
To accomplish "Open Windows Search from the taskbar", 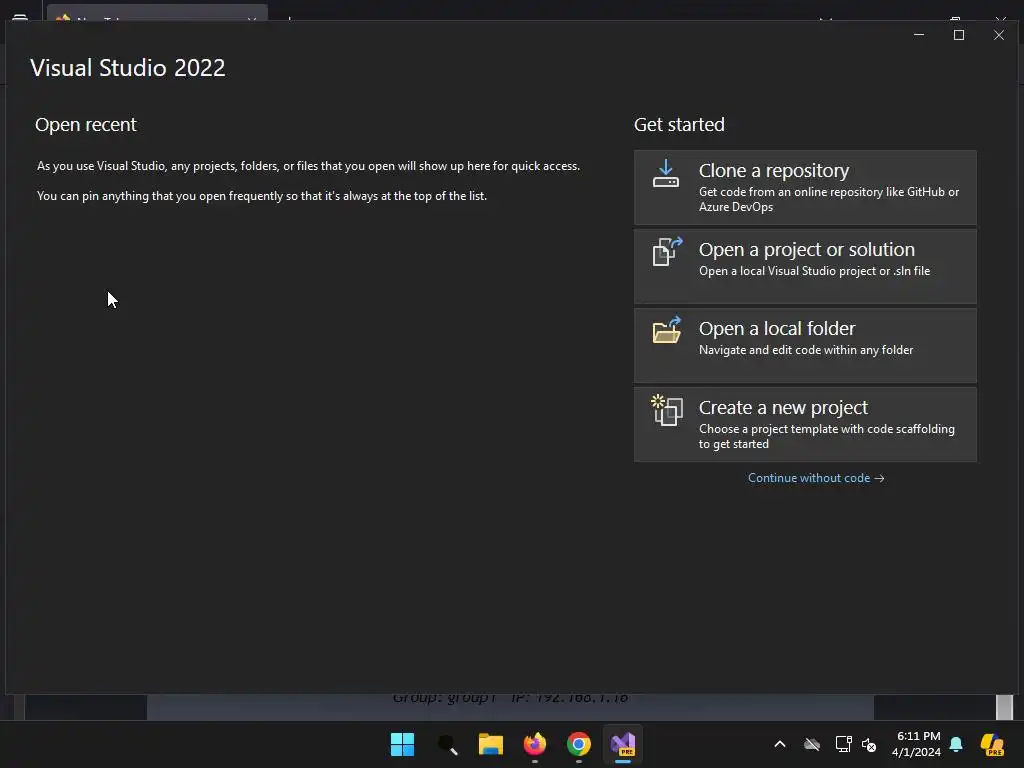I will (447, 744).
